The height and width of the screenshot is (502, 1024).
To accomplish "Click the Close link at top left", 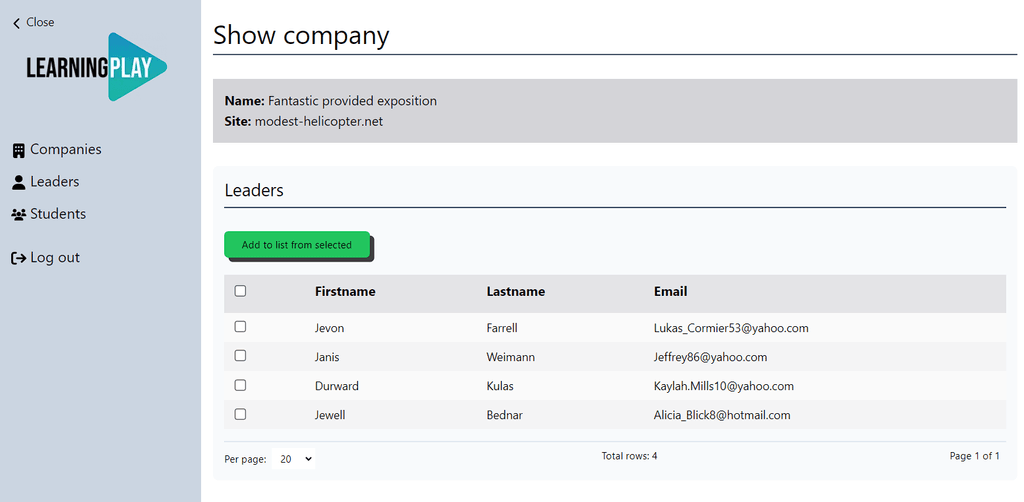I will (40, 22).
